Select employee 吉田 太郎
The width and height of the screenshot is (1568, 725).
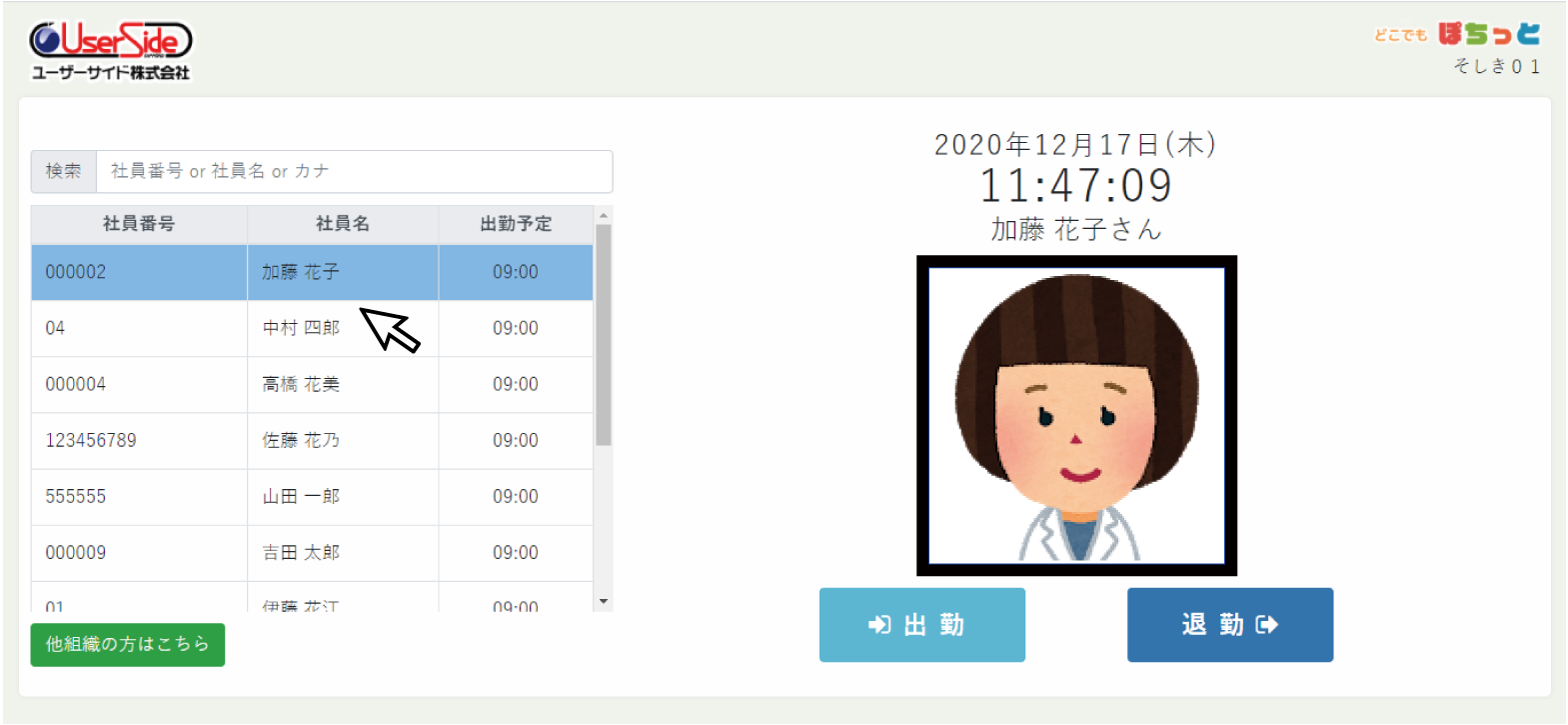(x=301, y=552)
